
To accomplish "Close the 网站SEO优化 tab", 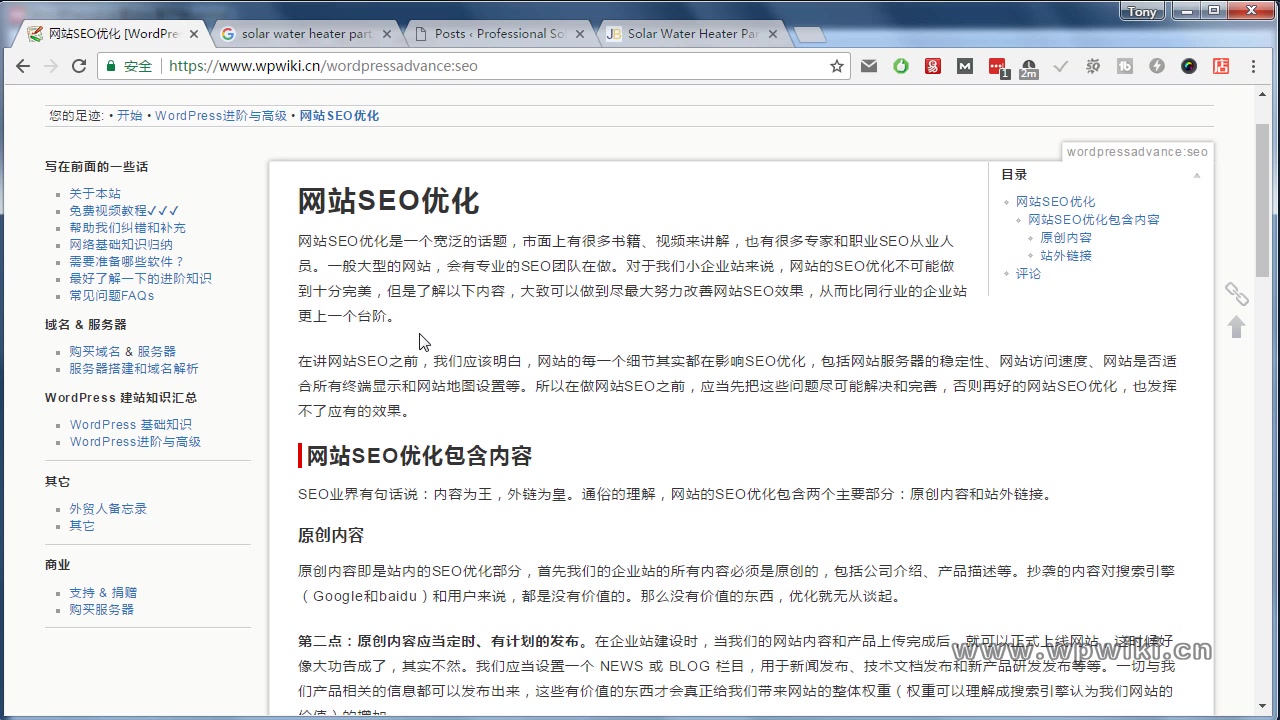I will click(194, 34).
